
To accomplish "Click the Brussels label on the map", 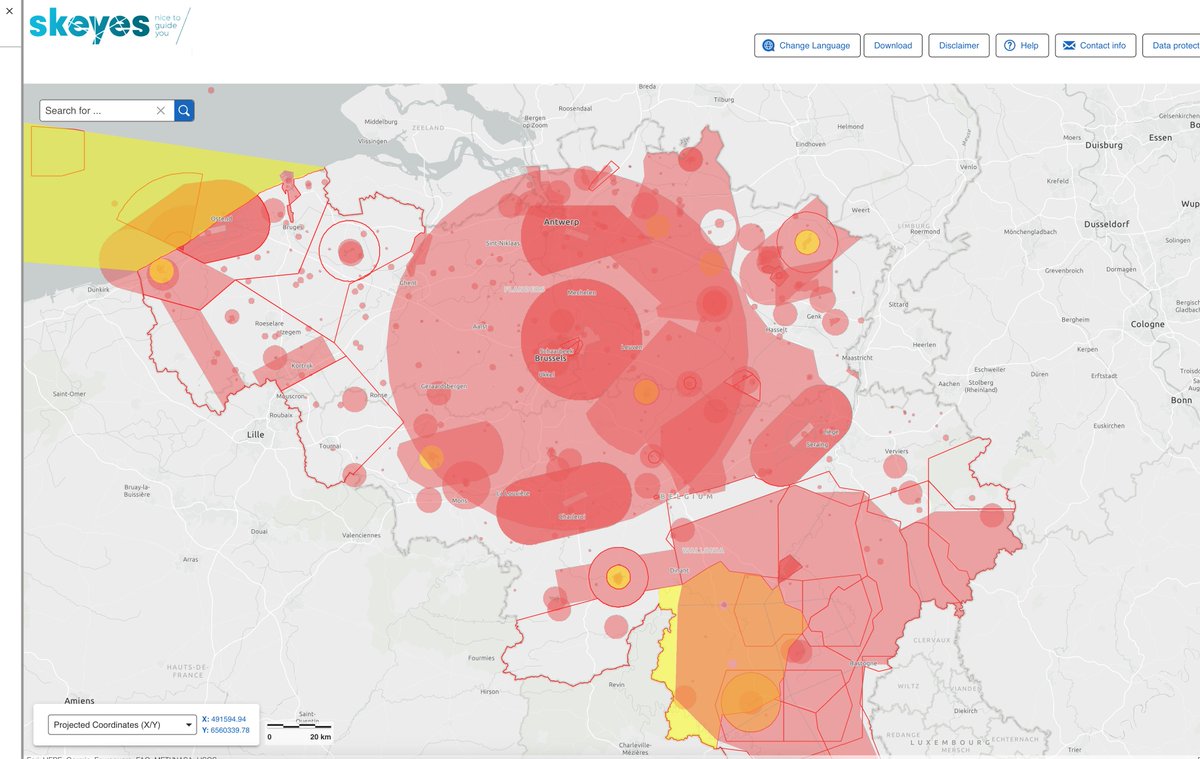I will [550, 358].
